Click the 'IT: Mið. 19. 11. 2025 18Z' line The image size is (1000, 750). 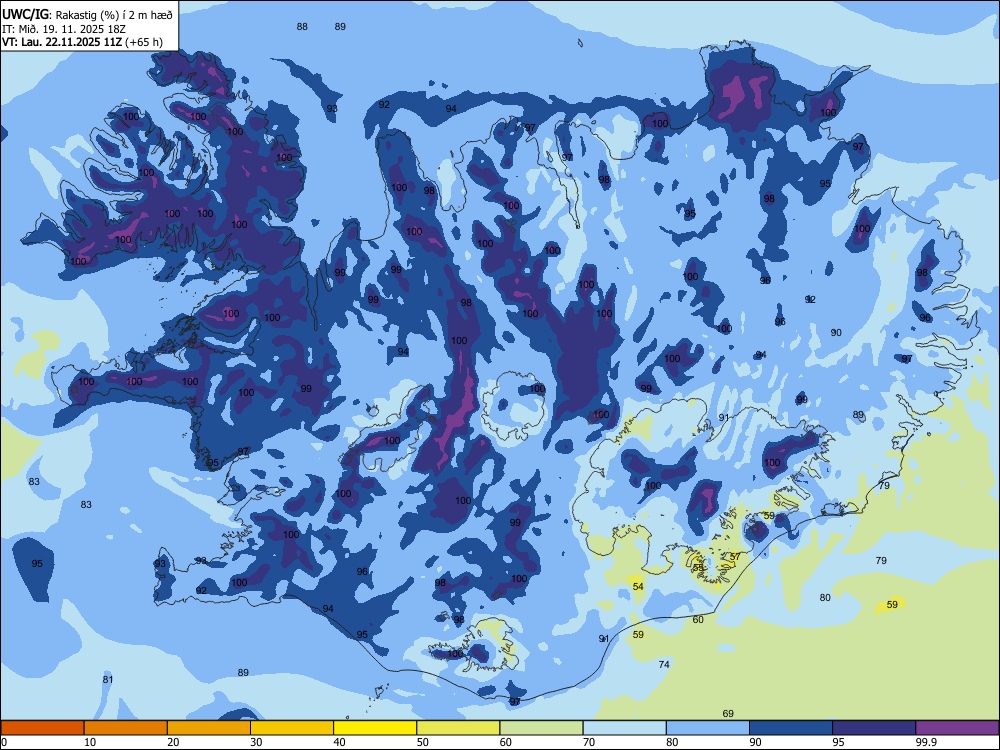tap(64, 29)
